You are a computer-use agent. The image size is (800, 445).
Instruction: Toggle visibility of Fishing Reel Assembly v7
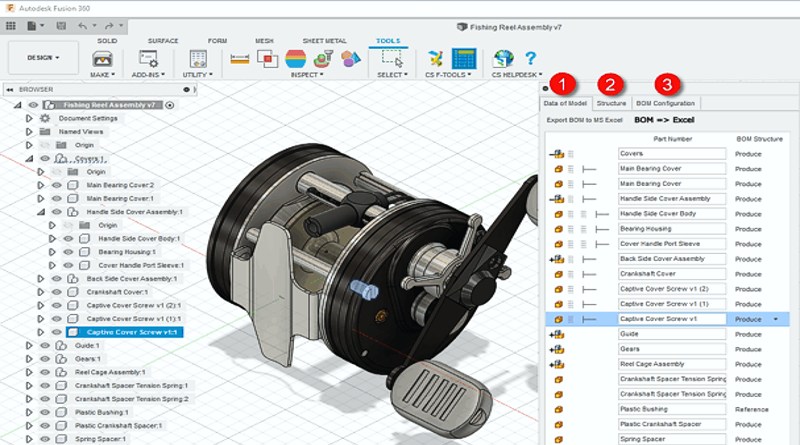(x=33, y=105)
